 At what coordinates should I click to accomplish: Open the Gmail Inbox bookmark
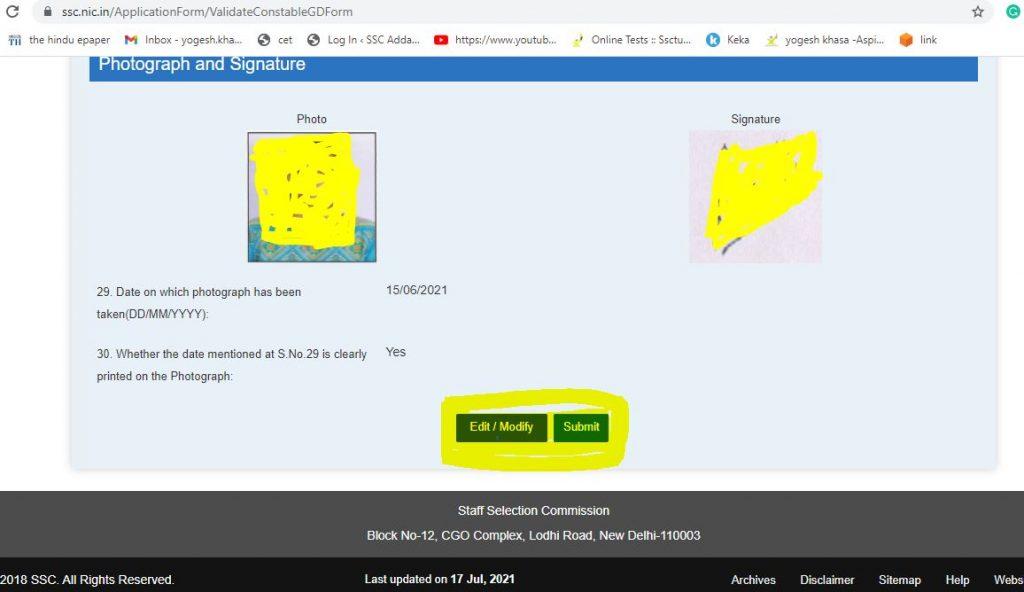click(x=184, y=40)
